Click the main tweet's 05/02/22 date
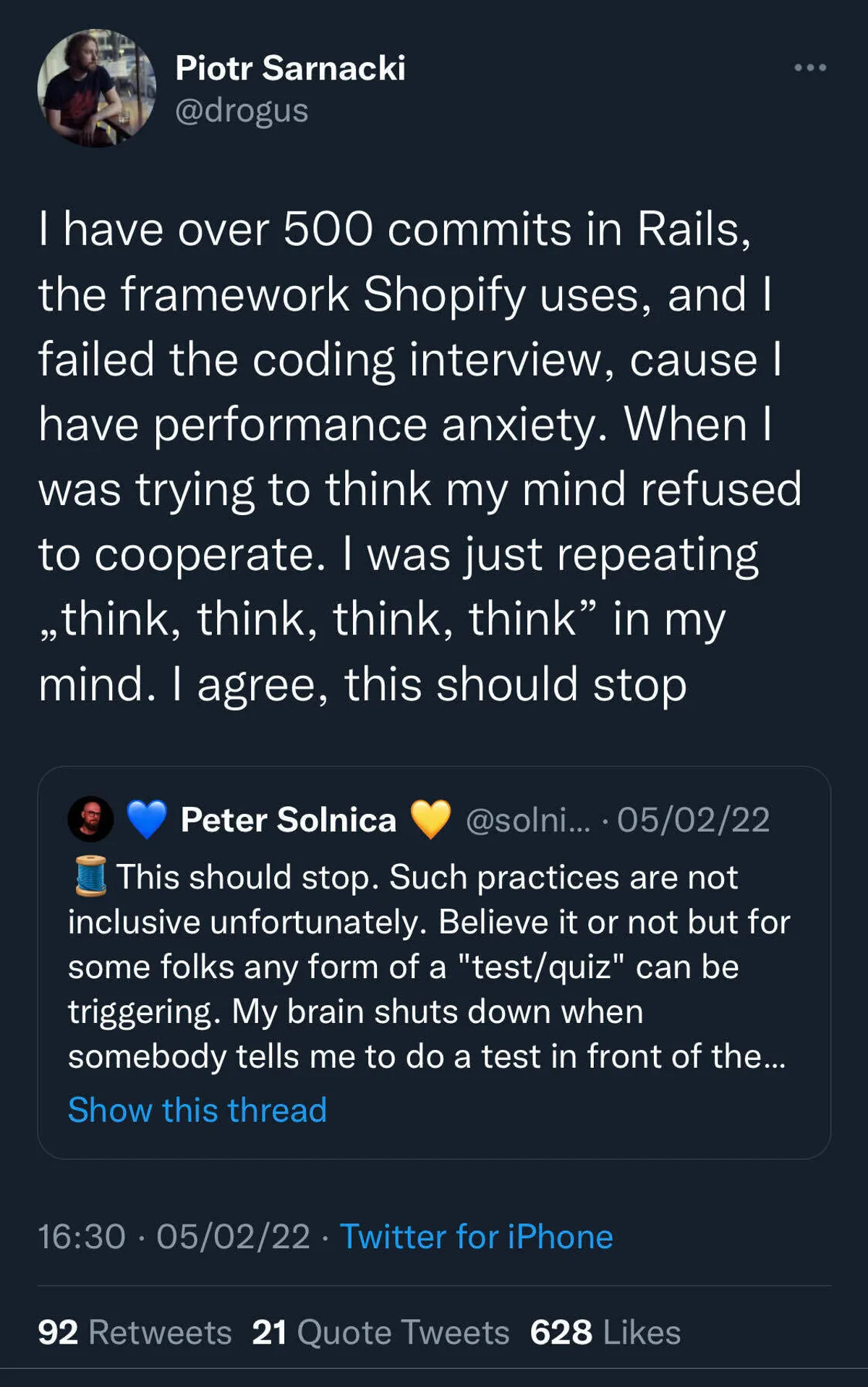Viewport: 868px width, 1387px height. click(233, 1237)
